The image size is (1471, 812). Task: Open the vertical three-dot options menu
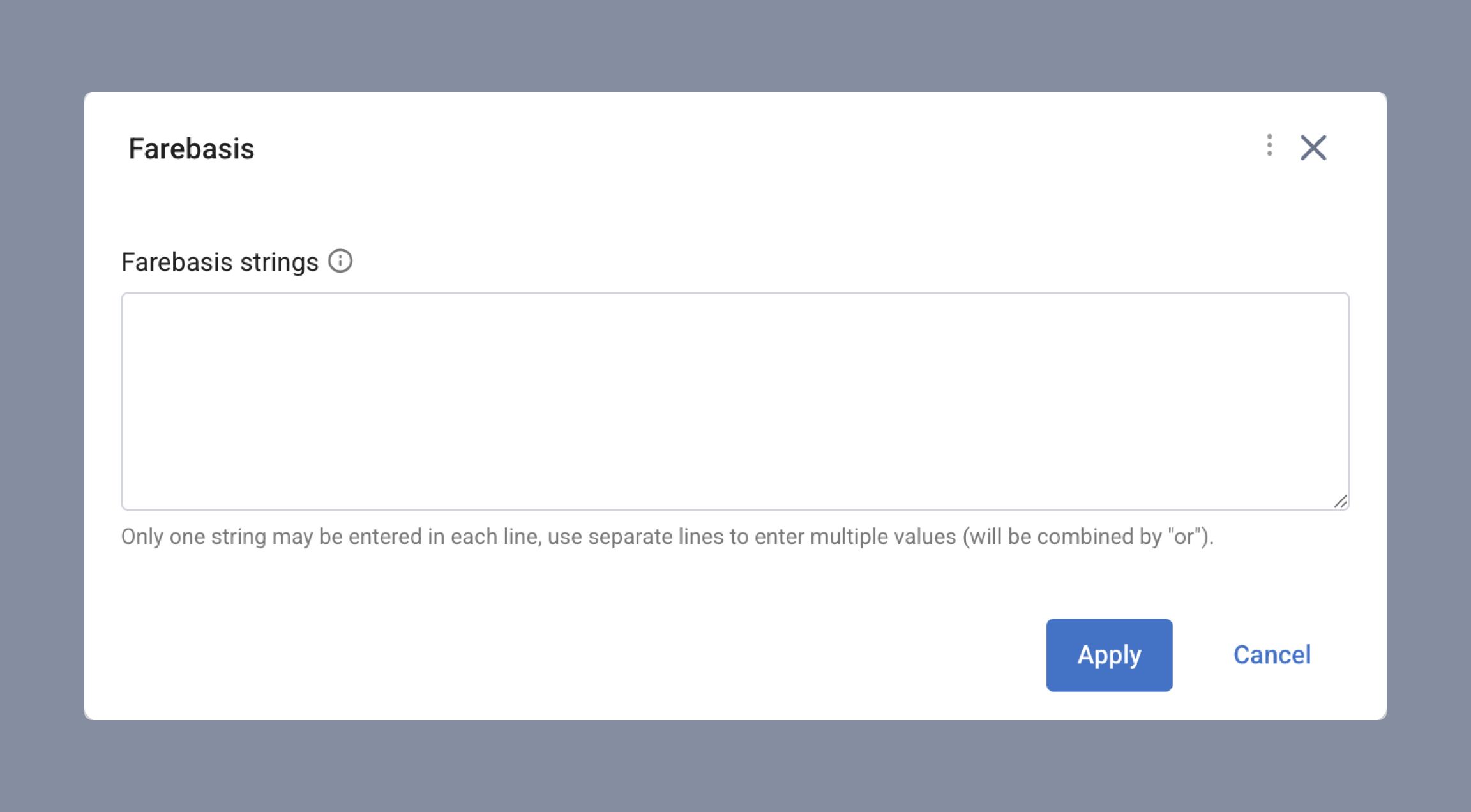pos(1269,146)
